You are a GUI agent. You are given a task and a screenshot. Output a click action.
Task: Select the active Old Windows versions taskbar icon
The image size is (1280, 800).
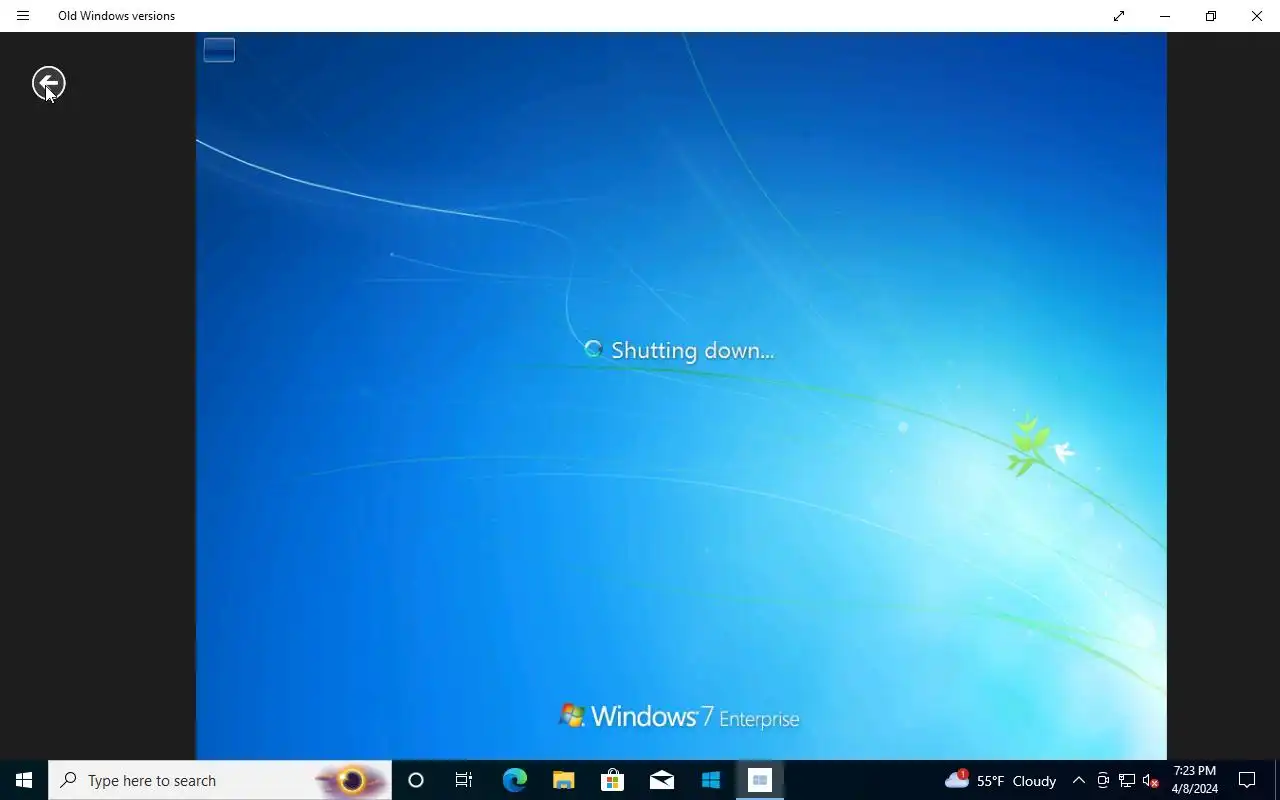click(x=759, y=780)
